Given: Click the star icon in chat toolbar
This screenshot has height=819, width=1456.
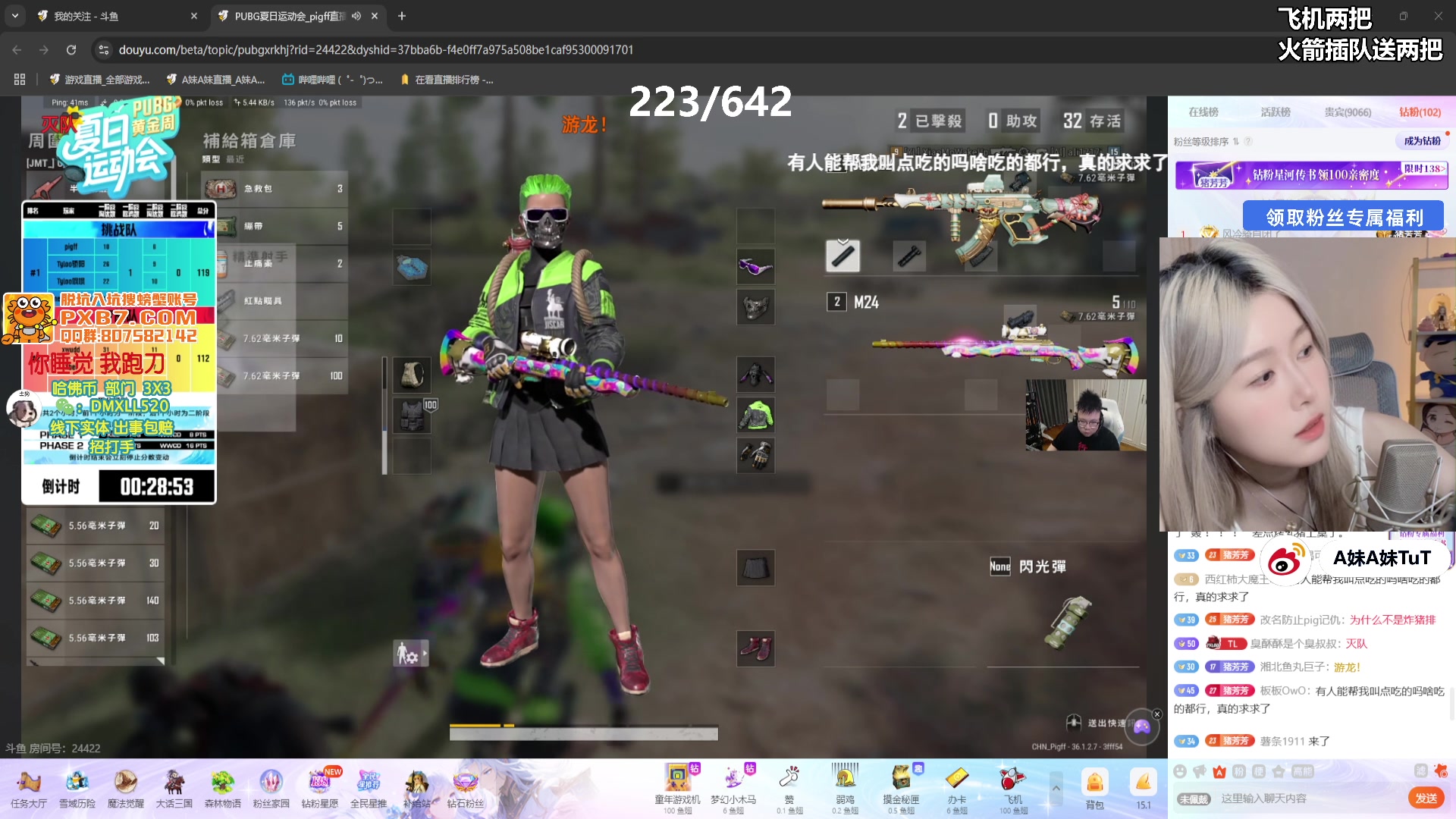Looking at the screenshot, I should point(1279,771).
